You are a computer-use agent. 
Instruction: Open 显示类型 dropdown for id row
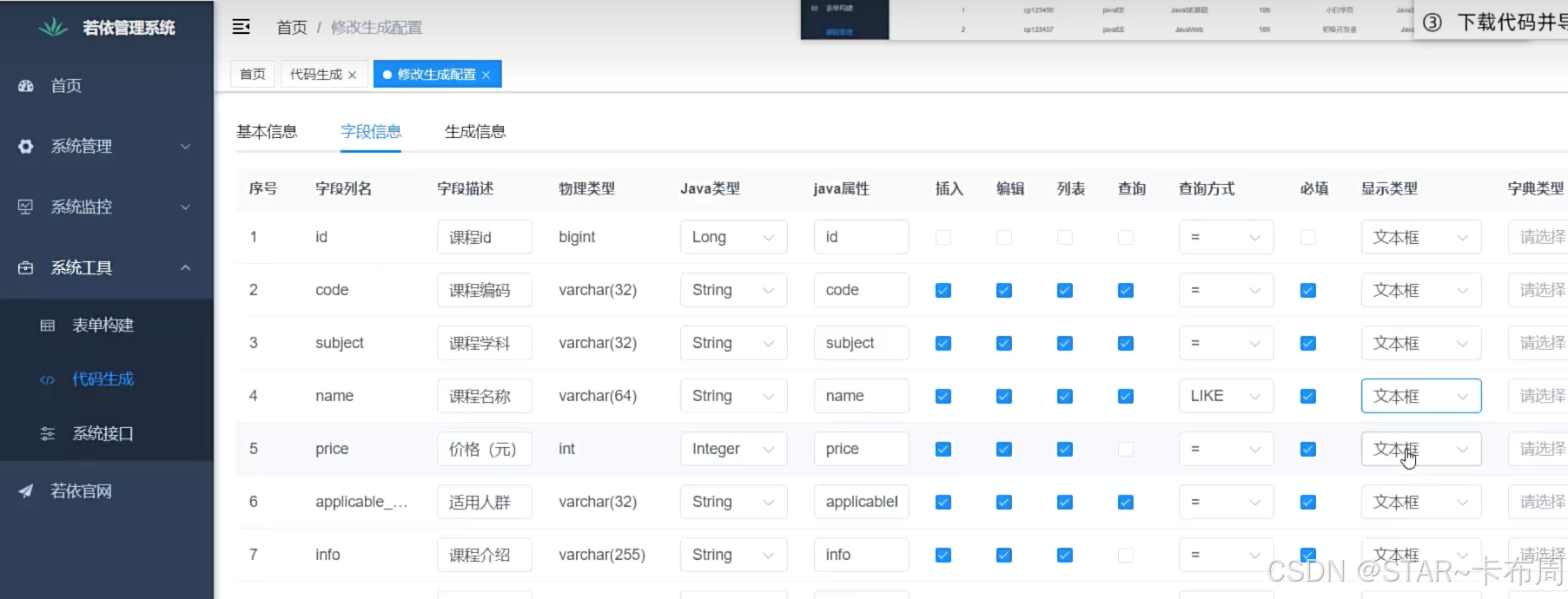point(1420,237)
